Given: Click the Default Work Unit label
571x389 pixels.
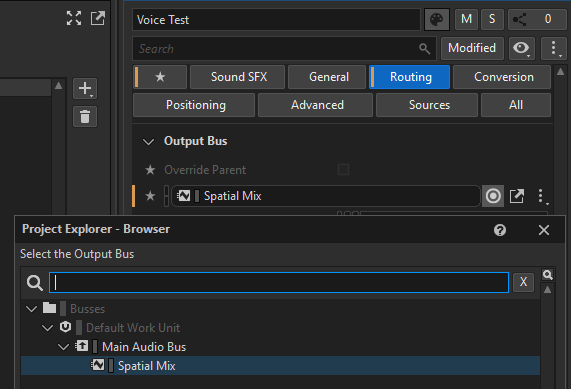Looking at the screenshot, I should pos(133,328).
